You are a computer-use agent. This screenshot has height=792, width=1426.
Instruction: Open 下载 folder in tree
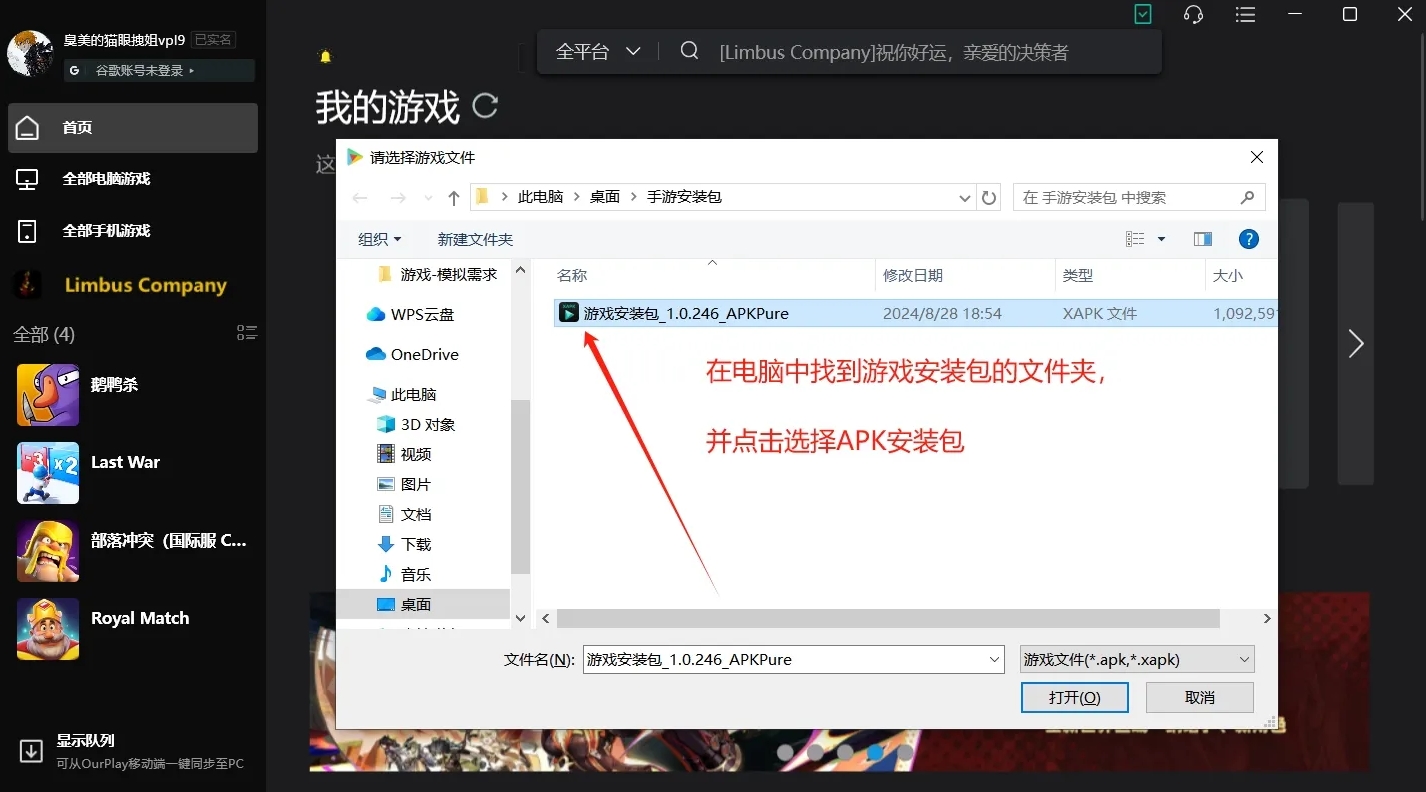(x=404, y=544)
